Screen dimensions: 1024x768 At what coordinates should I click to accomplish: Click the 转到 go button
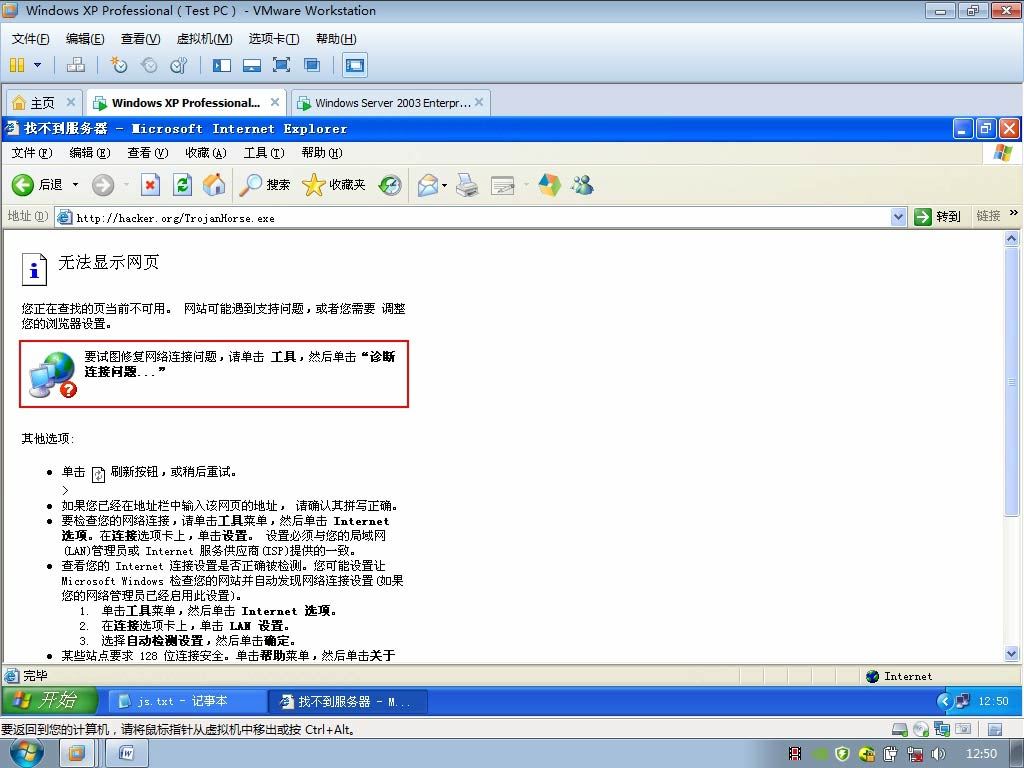tap(938, 217)
